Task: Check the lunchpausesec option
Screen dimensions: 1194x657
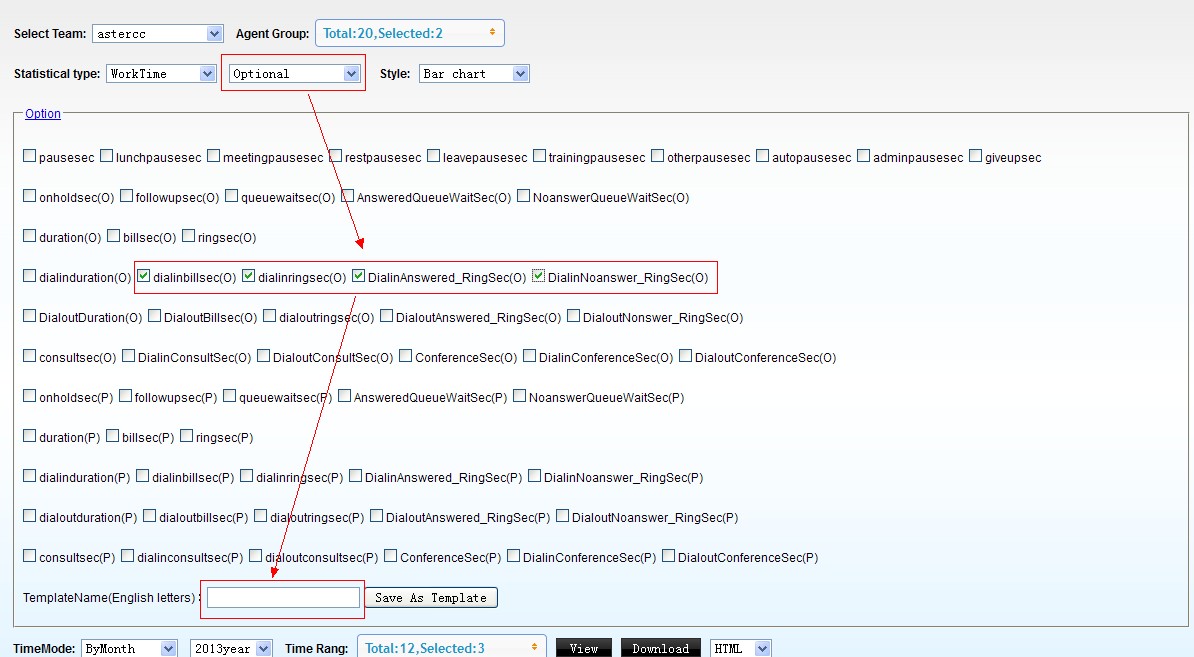Action: 107,157
